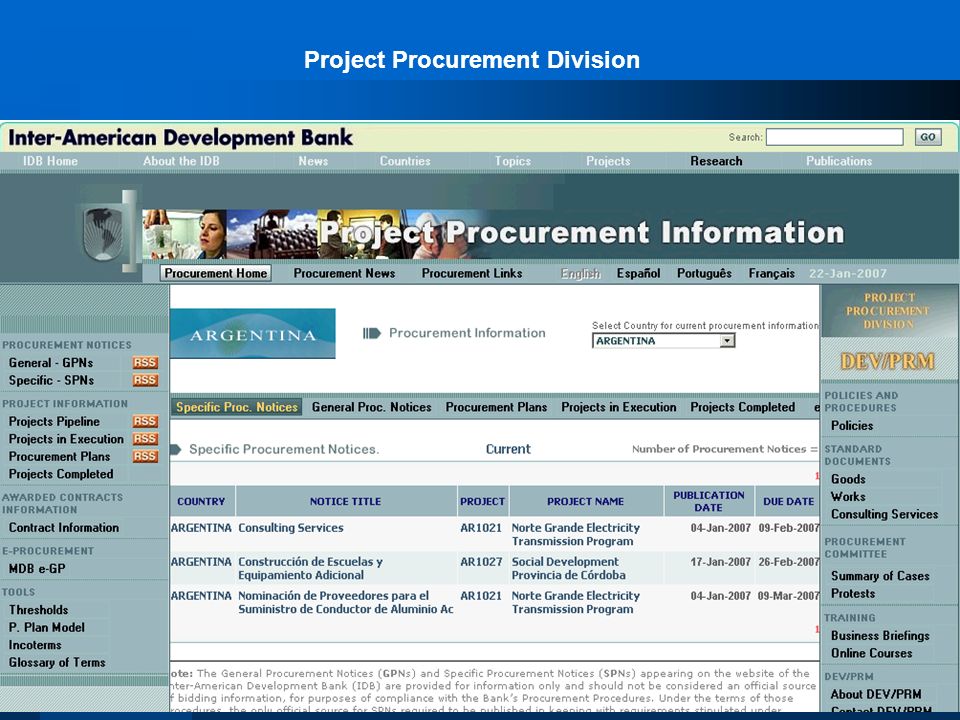Open RSS feed for Projects Pipeline
The height and width of the screenshot is (720, 960).
[145, 421]
